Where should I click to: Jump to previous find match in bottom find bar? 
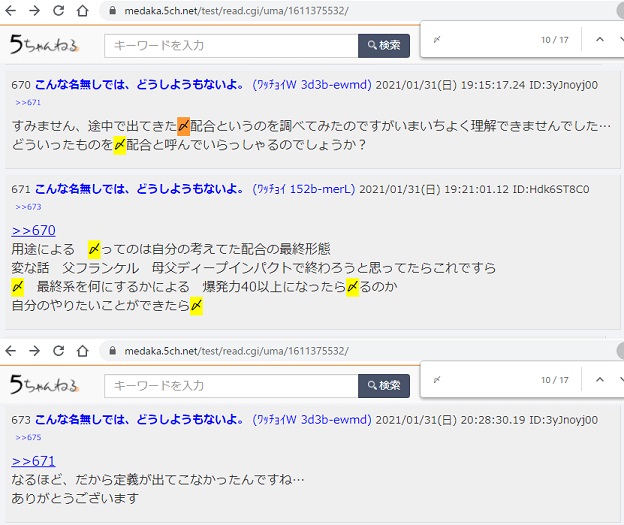pos(600,379)
